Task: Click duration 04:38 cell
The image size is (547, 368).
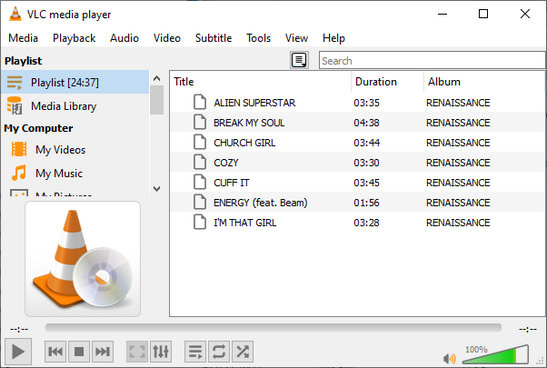Action: 366,122
